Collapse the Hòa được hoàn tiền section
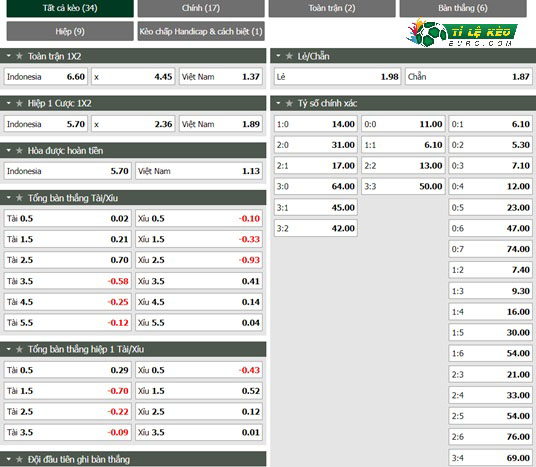 pyautogui.click(x=9, y=150)
